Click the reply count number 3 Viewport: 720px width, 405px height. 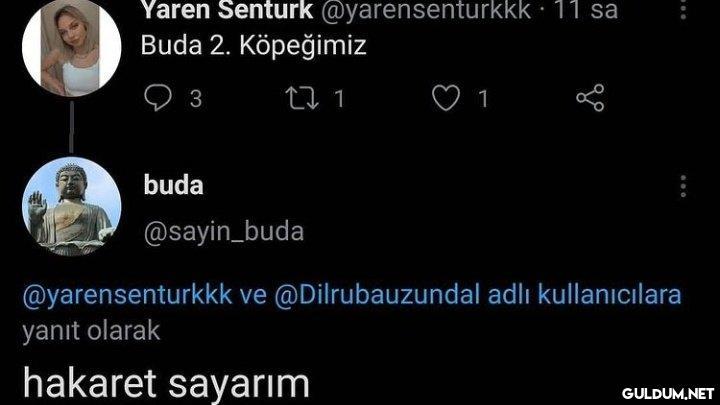click(x=196, y=98)
